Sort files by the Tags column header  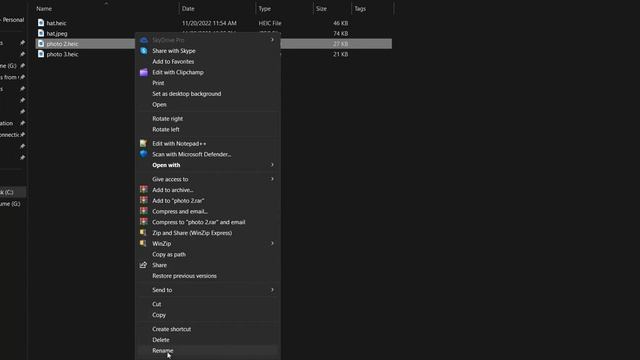(360, 9)
